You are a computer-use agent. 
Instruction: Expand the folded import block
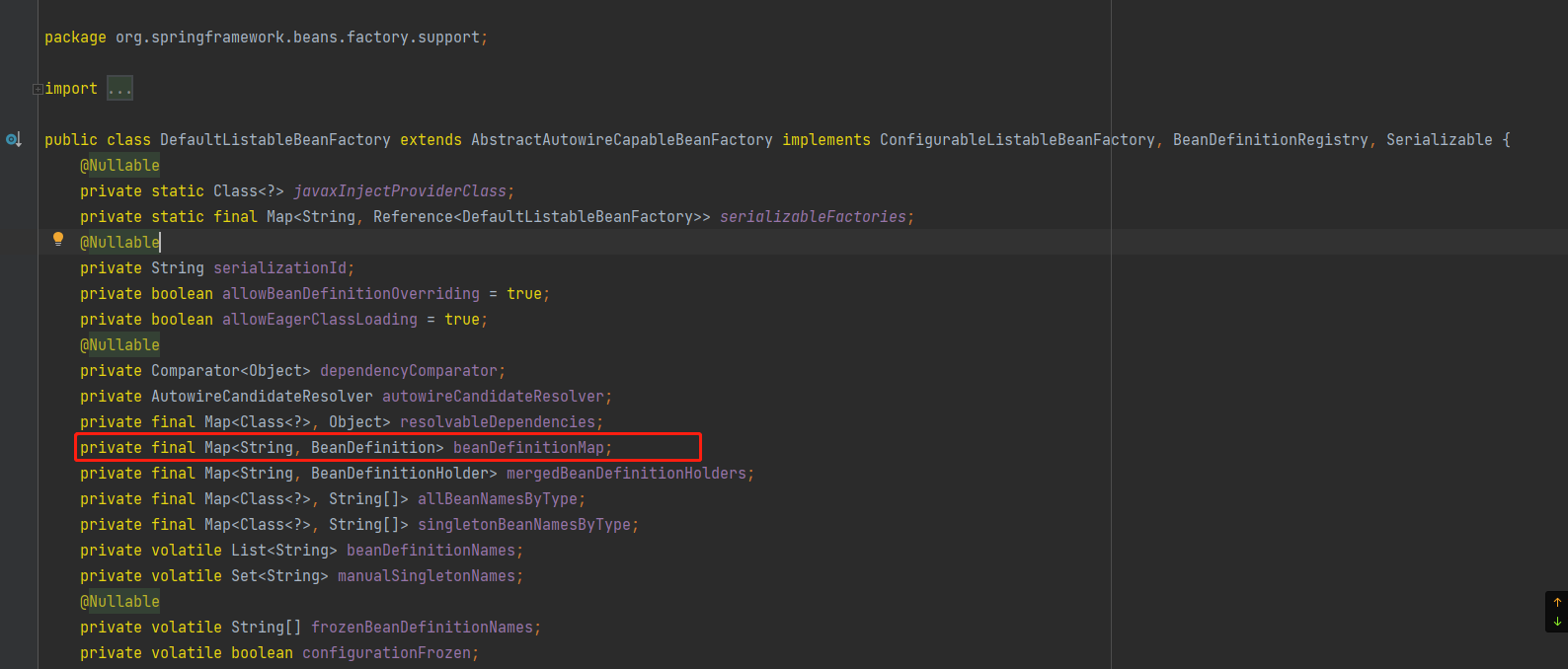[x=38, y=89]
